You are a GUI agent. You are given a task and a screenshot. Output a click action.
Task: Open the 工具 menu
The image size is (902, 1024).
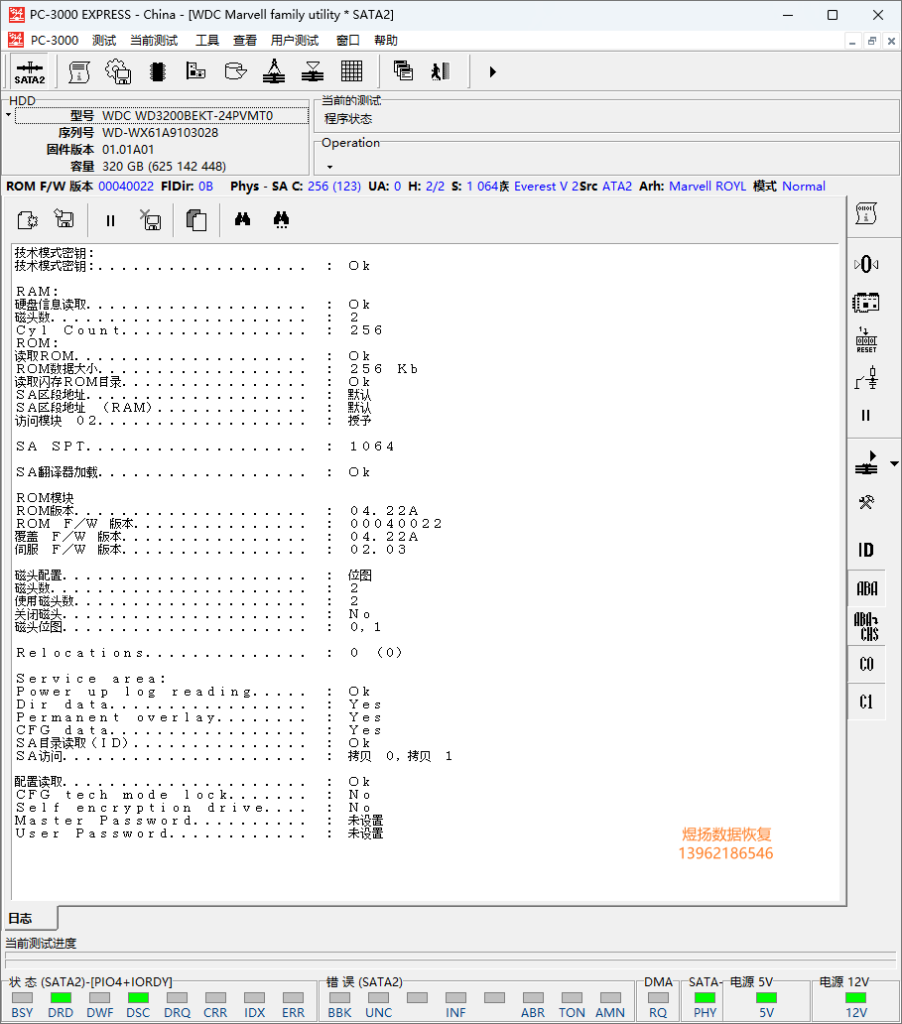pyautogui.click(x=208, y=40)
